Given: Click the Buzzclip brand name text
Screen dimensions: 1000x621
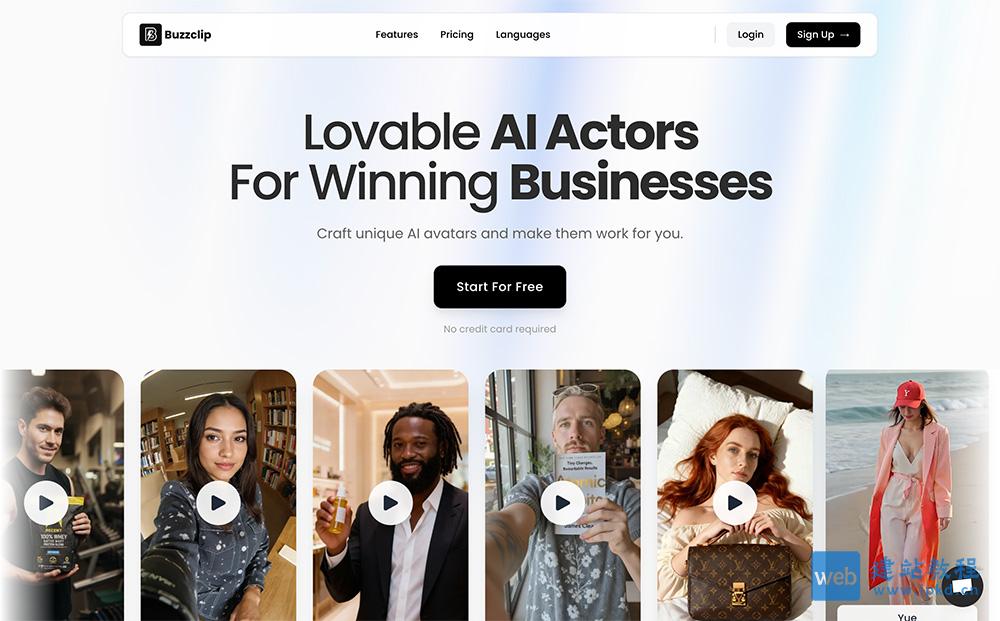Looking at the screenshot, I should pyautogui.click(x=188, y=34).
